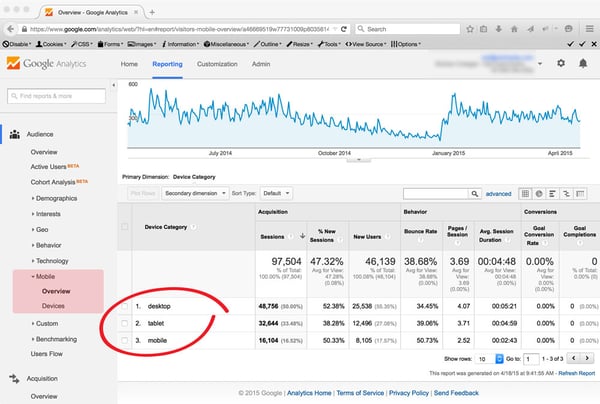Click the Audience section people icon
600x404 pixels.
[15, 134]
